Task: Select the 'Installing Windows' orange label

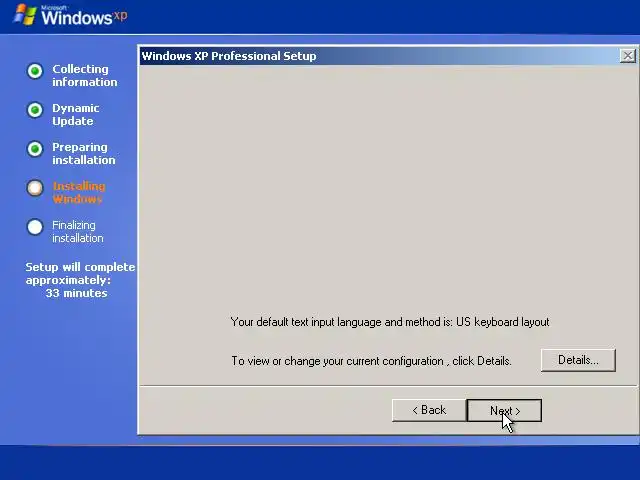Action: tap(79, 193)
